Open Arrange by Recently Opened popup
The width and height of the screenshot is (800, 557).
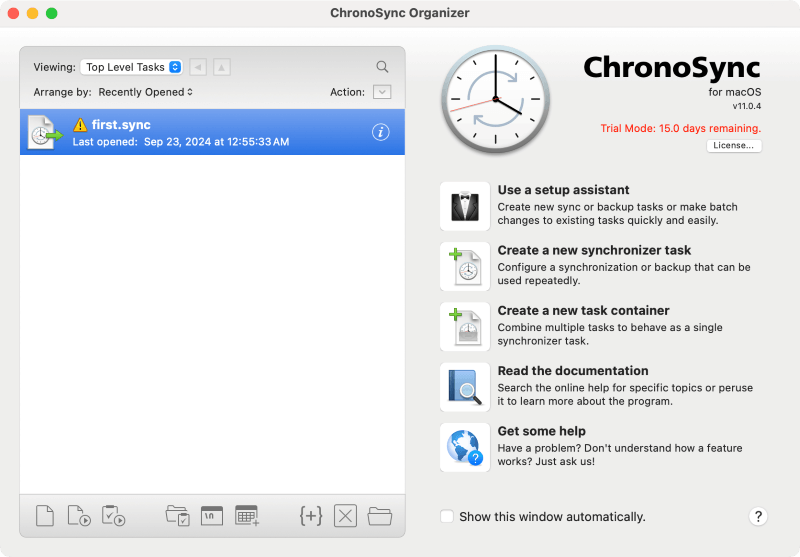[145, 92]
